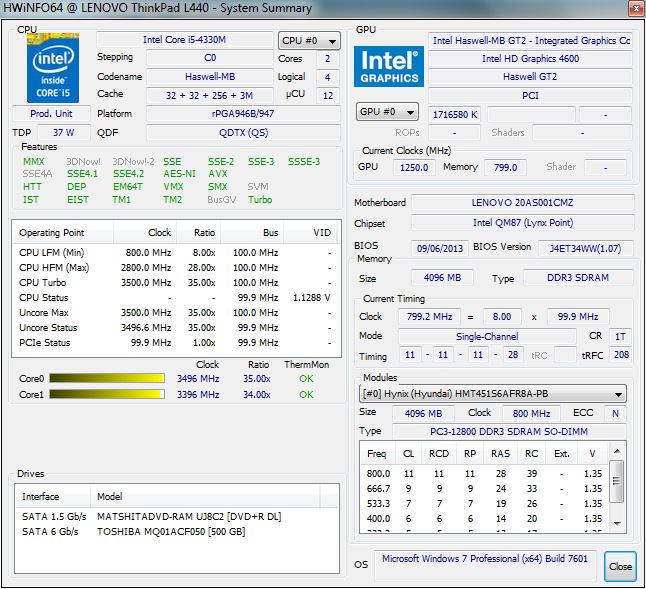The width and height of the screenshot is (646, 589).
Task: Click the Prod. Unit button
Action: click(51, 114)
